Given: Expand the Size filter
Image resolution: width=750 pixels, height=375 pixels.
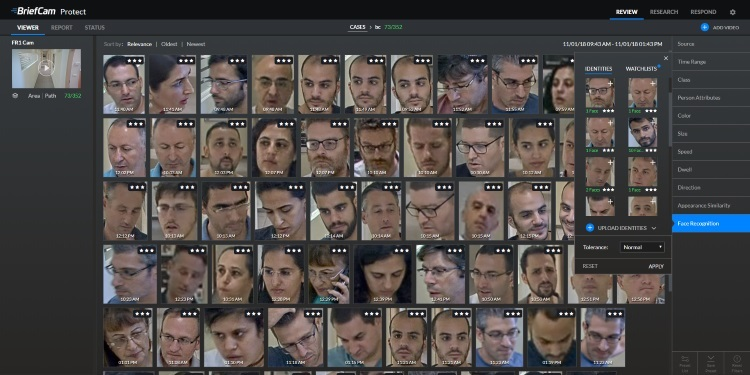Looking at the screenshot, I should coord(711,134).
